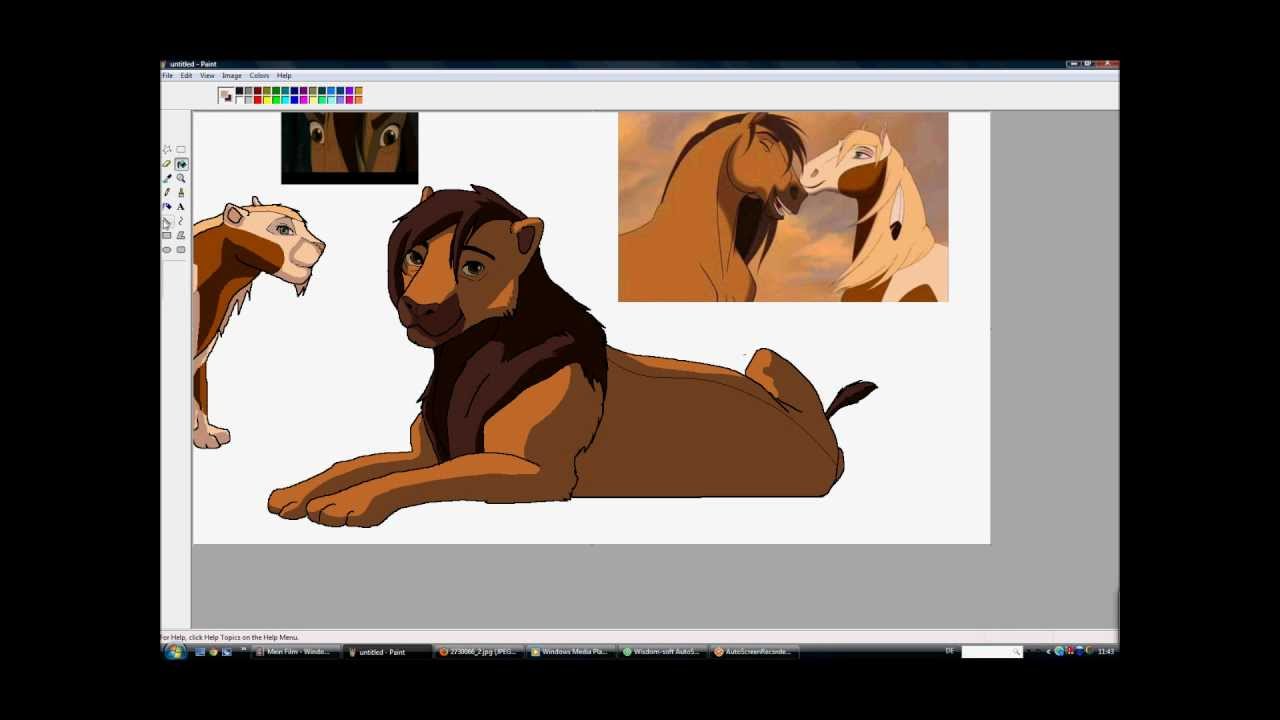Image resolution: width=1280 pixels, height=720 pixels.
Task: Open the Help menu
Action: 284,76
